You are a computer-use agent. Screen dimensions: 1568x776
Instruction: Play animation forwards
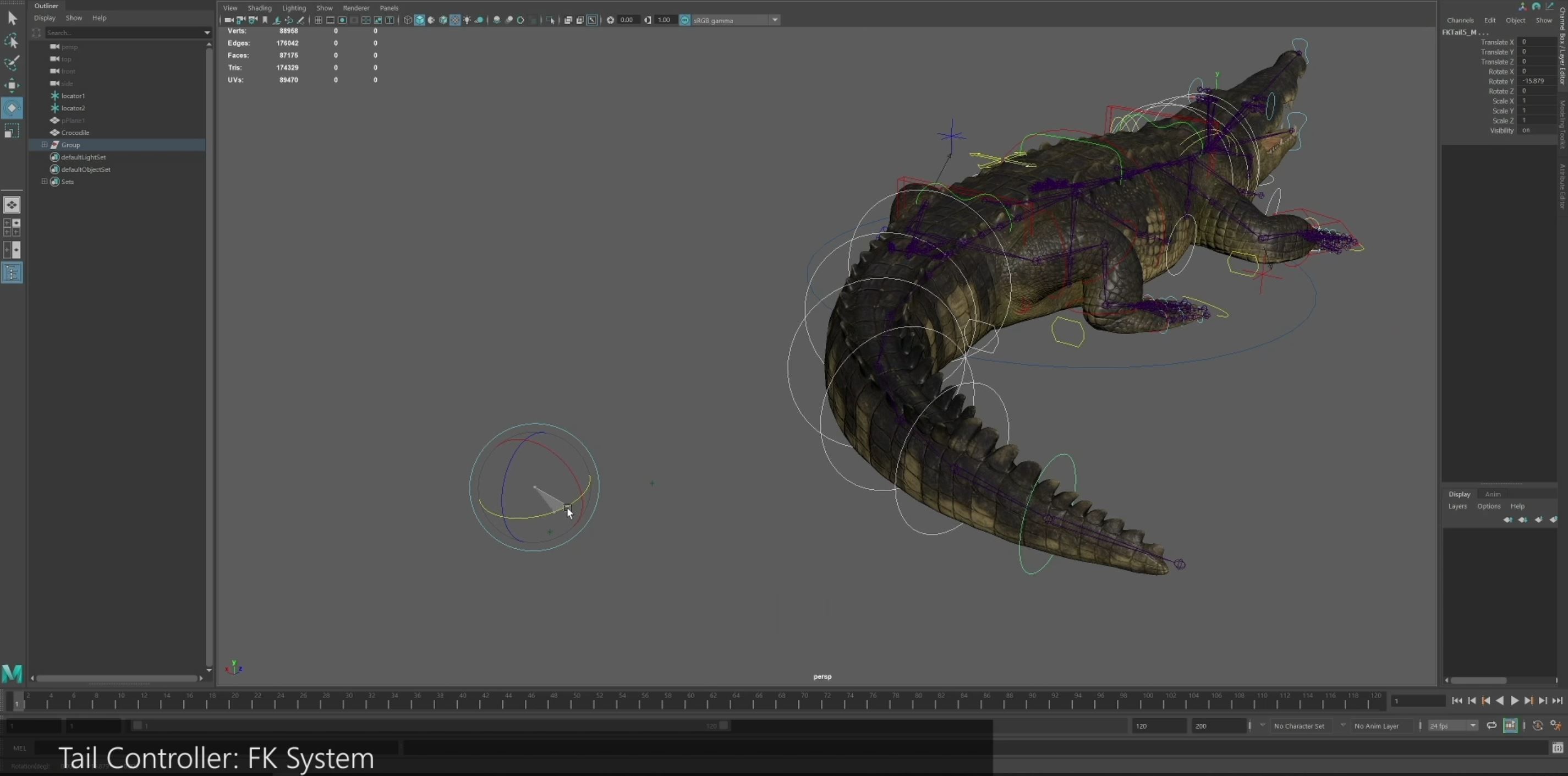click(x=1515, y=701)
